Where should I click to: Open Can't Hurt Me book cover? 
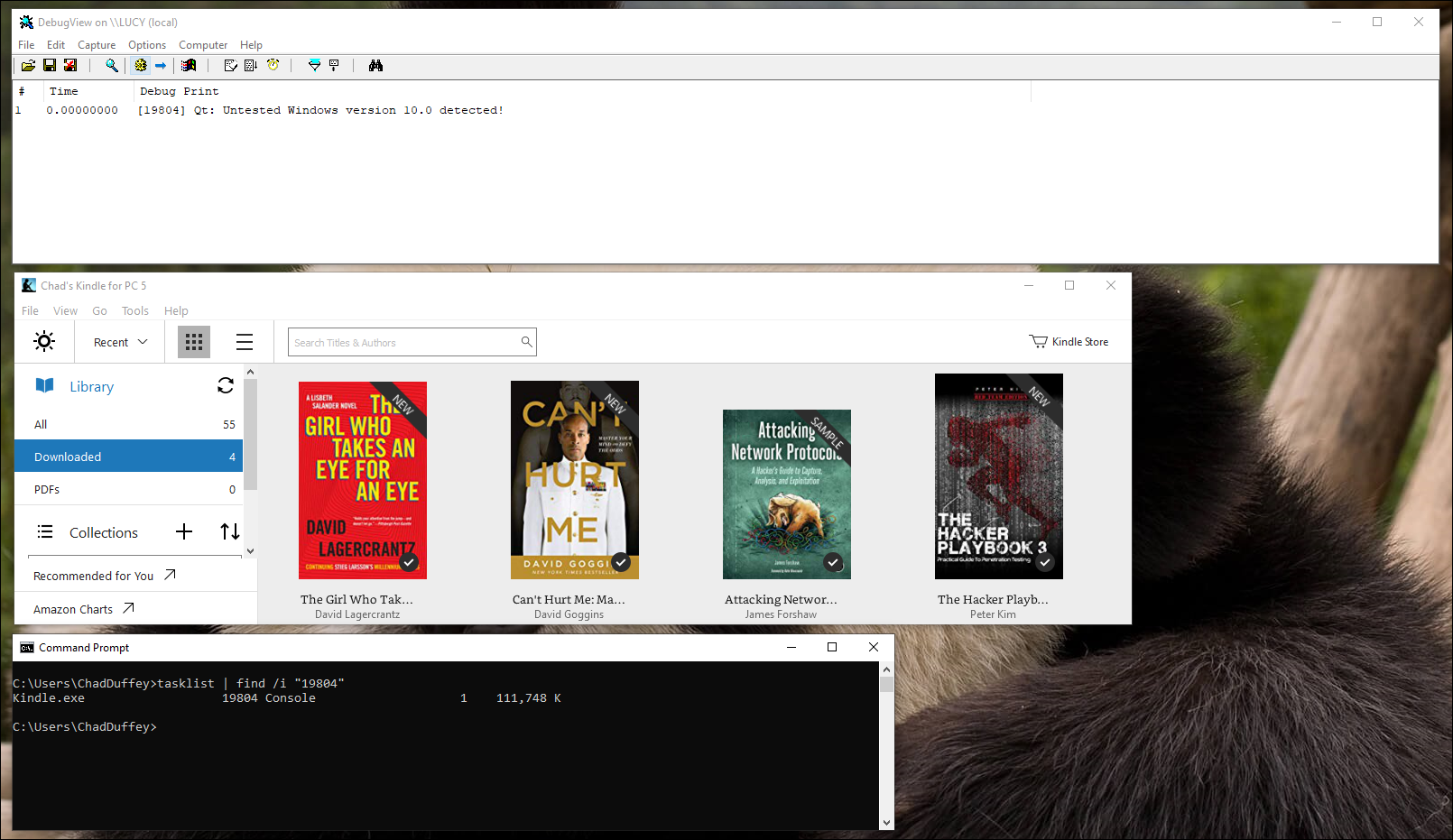[575, 480]
